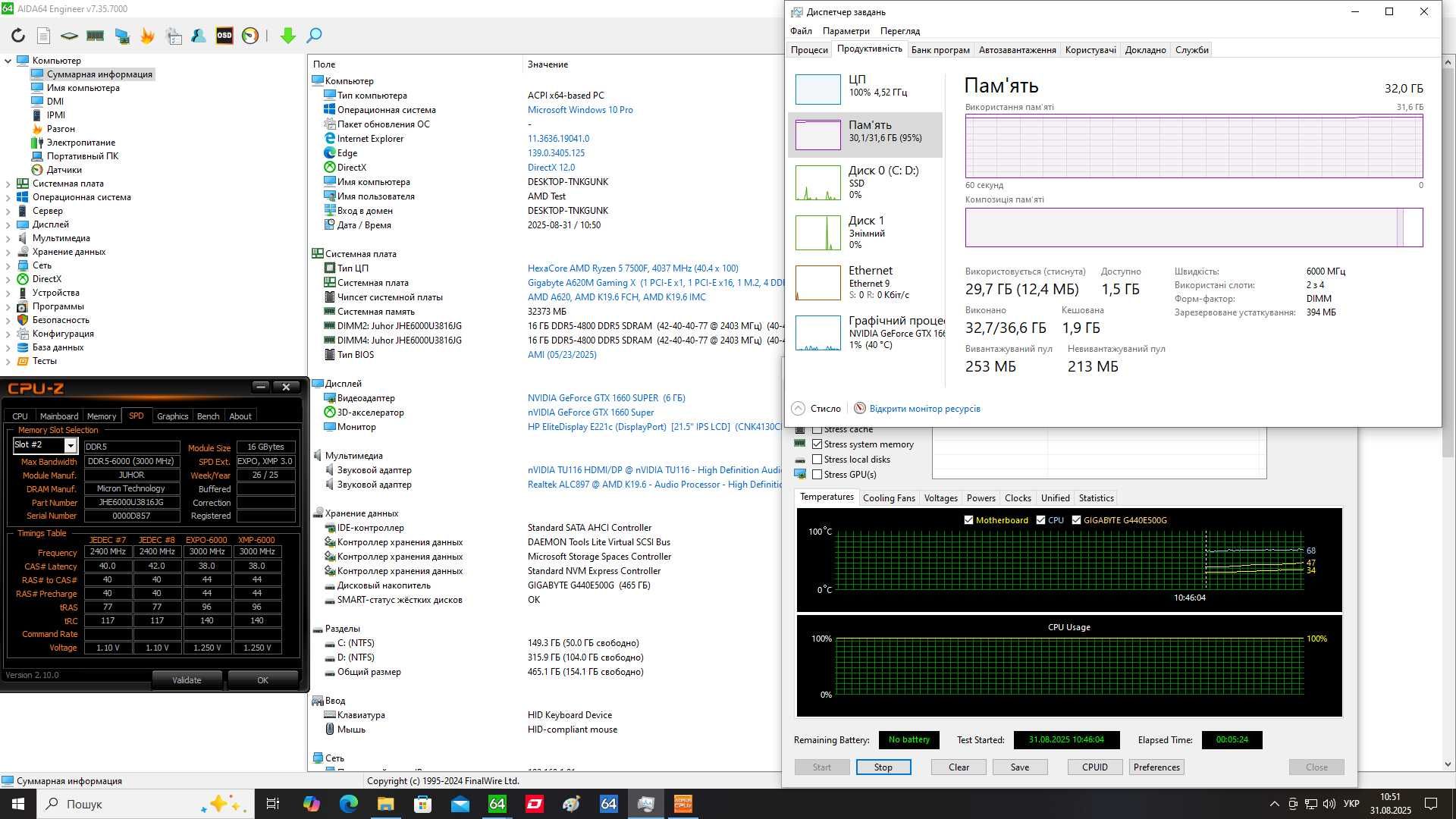The image size is (1456, 819).
Task: Launch memory benchmark RAM icon in toolbar
Action: pyautogui.click(x=95, y=35)
